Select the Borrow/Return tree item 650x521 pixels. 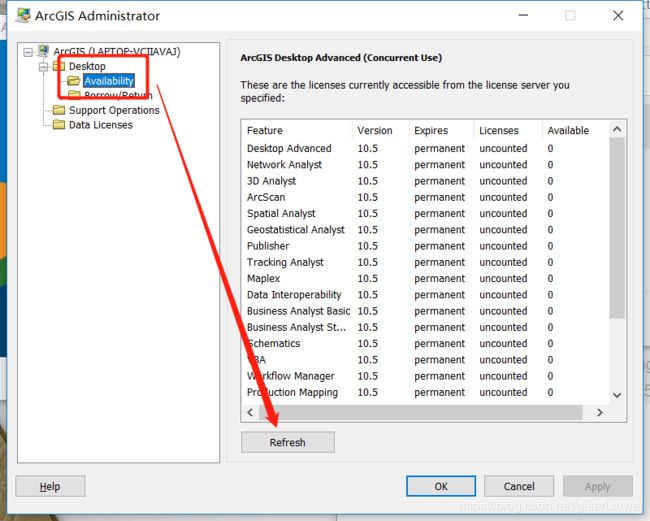pyautogui.click(x=118, y=95)
